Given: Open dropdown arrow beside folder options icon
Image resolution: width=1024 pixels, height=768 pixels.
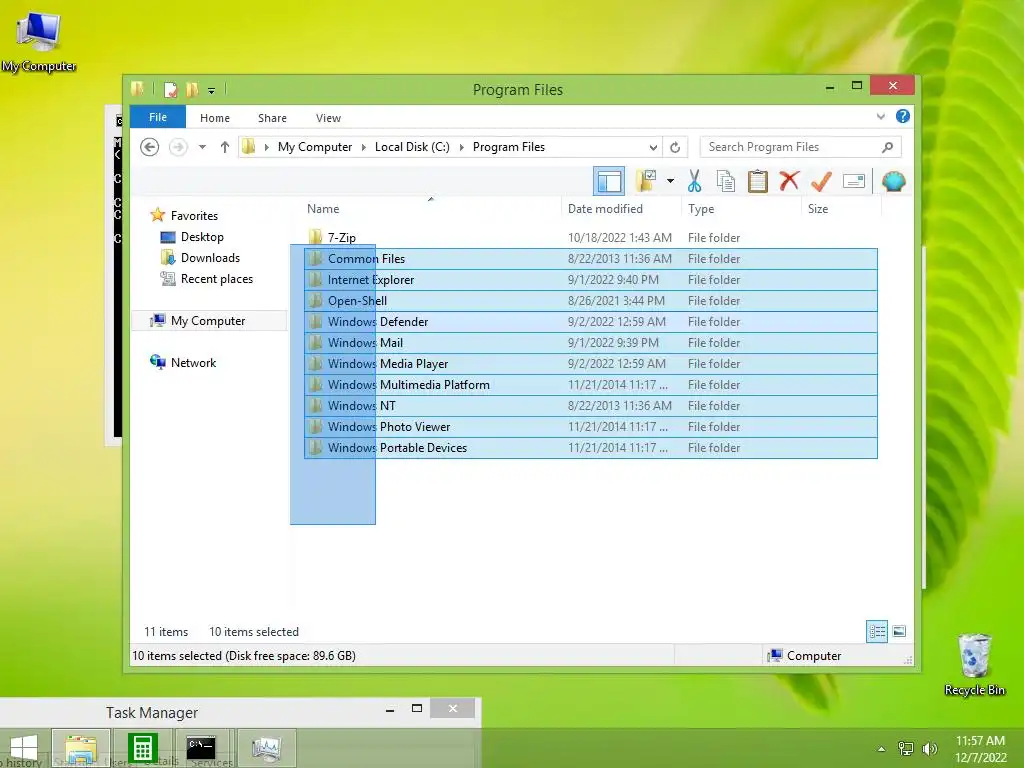Looking at the screenshot, I should click(670, 181).
